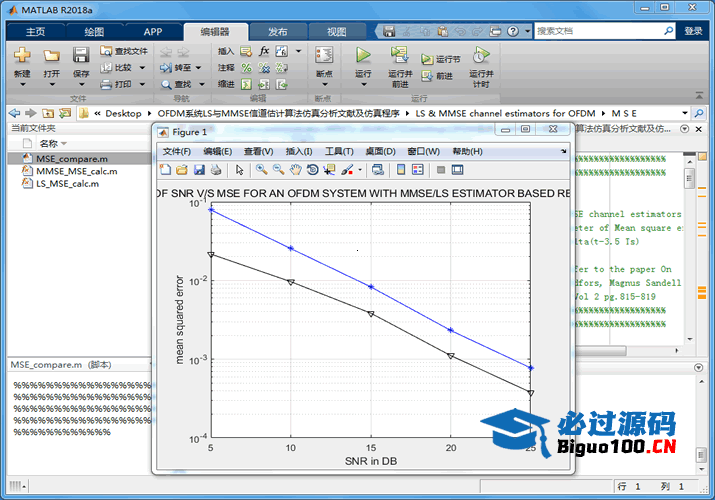This screenshot has width=715, height=500.
Task: Switch to the View (视图) tab
Action: click(337, 31)
